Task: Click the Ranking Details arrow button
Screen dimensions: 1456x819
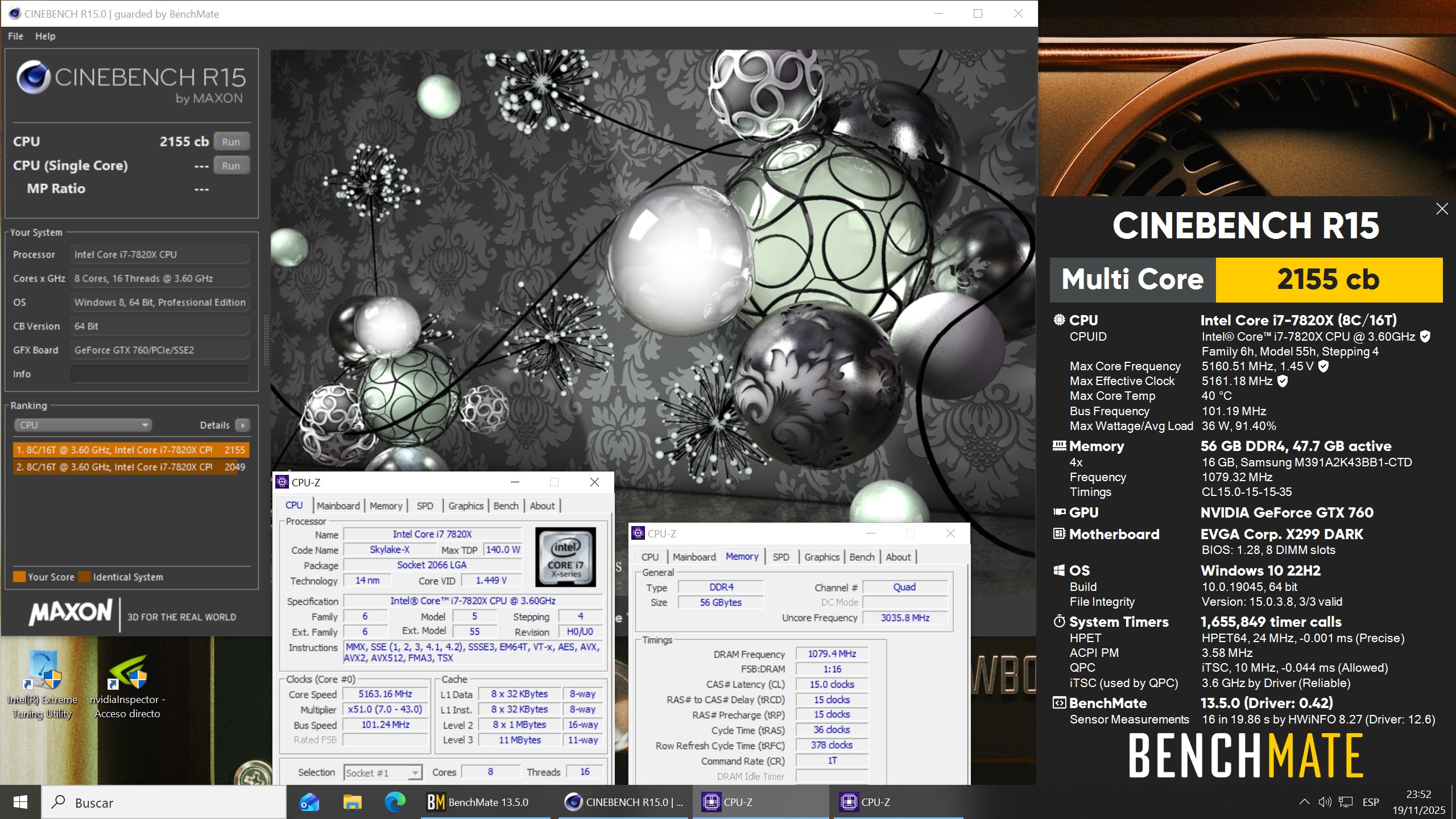Action: (x=243, y=425)
